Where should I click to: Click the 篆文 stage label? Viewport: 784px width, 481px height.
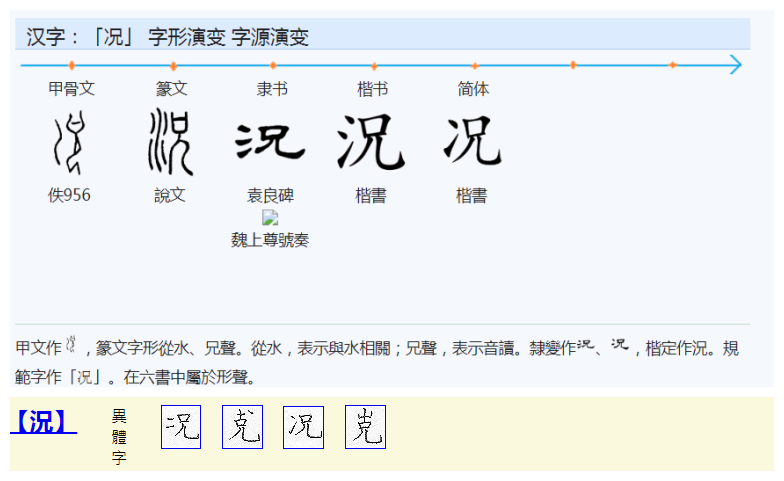tap(172, 89)
